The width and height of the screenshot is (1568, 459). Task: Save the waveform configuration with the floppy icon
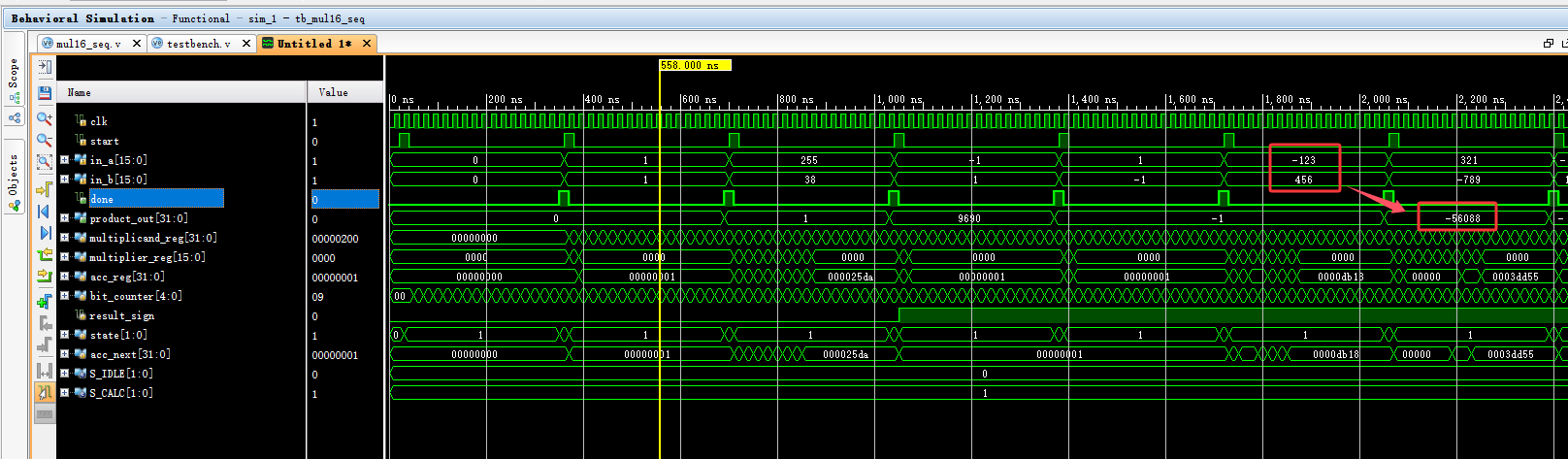[x=45, y=92]
